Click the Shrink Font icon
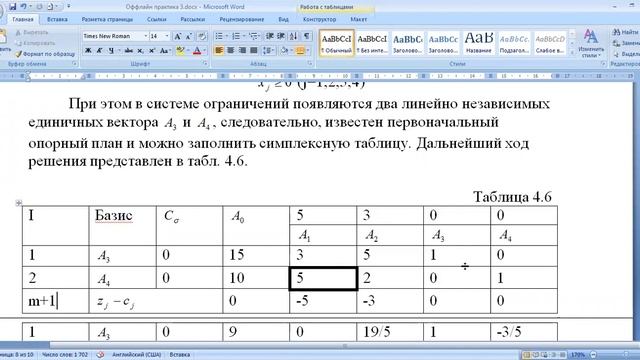Image resolution: width=640 pixels, height=360 pixels. pos(189,36)
